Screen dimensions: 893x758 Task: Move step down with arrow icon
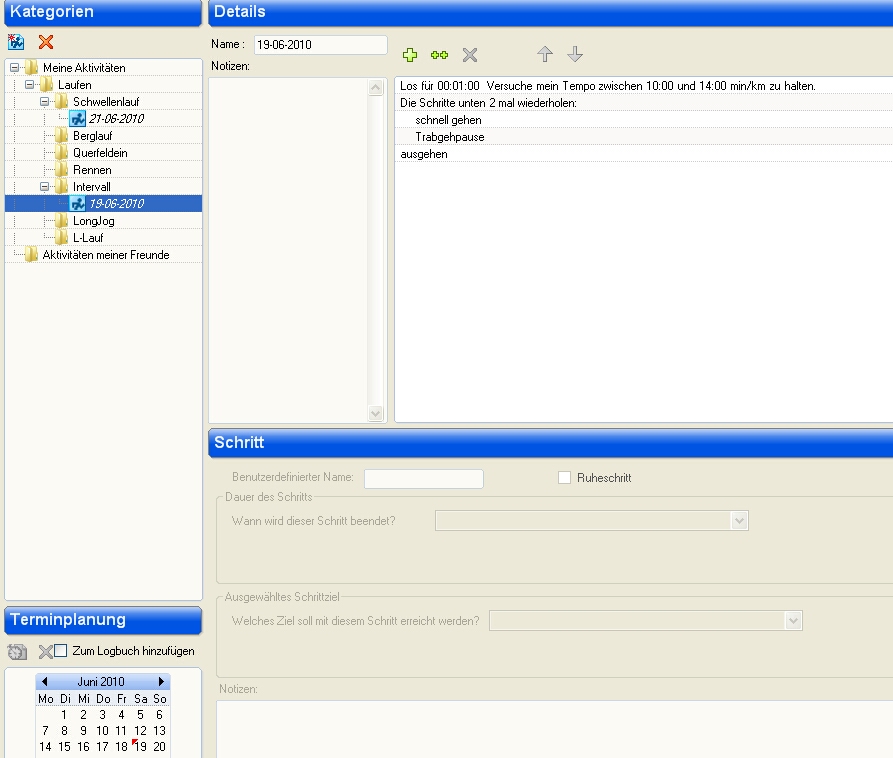pyautogui.click(x=575, y=54)
